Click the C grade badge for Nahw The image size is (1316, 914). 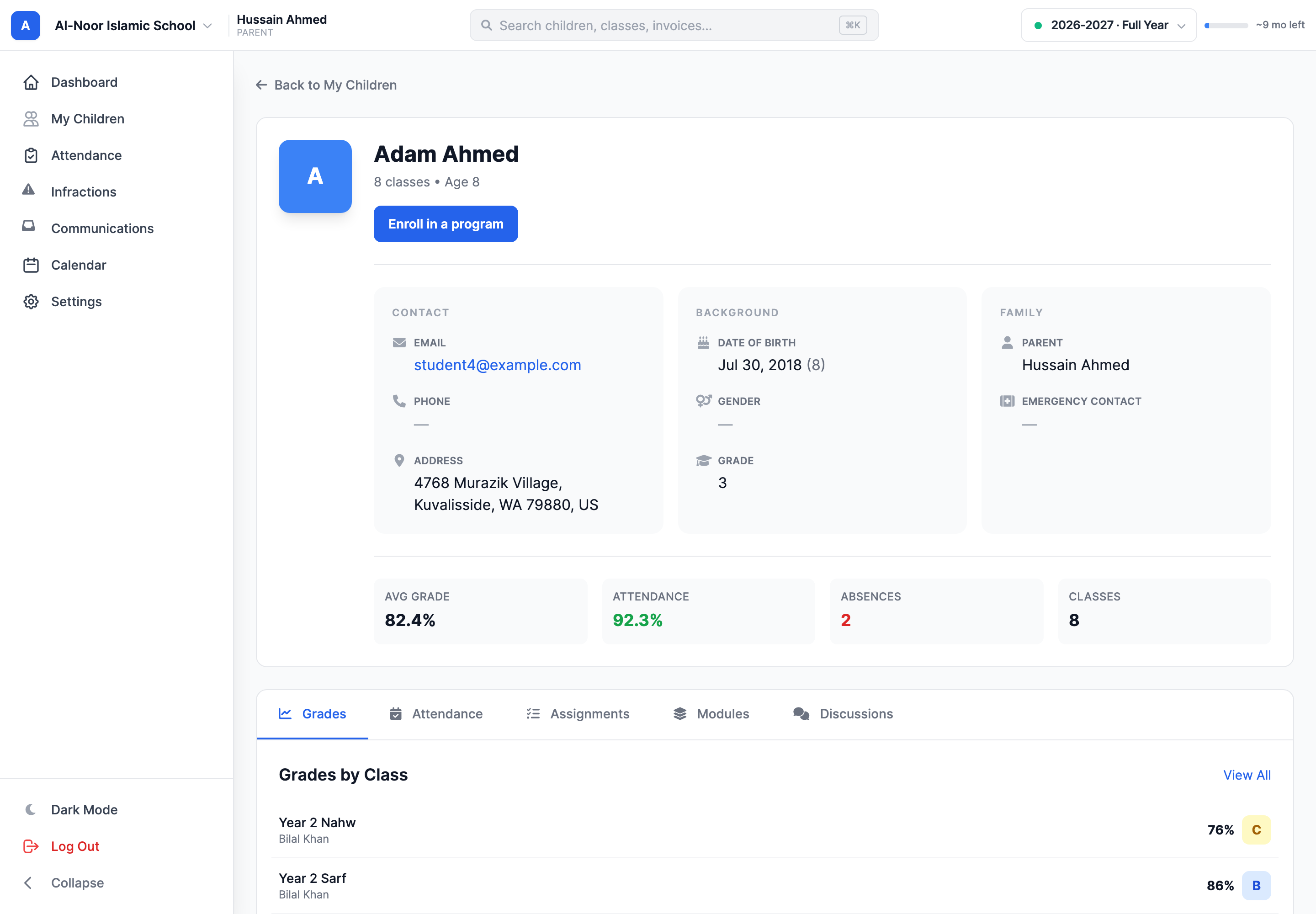click(x=1256, y=830)
